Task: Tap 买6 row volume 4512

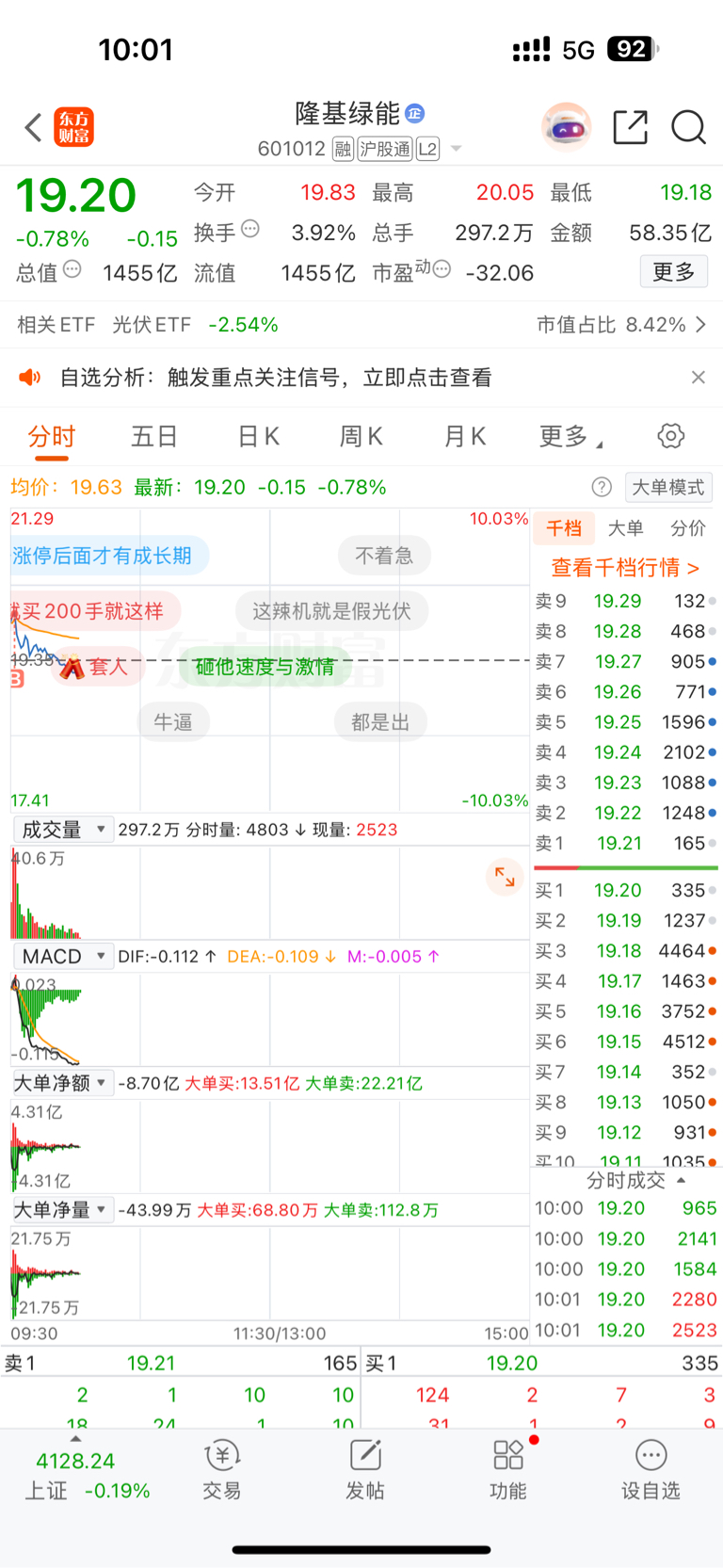Action: click(683, 1042)
